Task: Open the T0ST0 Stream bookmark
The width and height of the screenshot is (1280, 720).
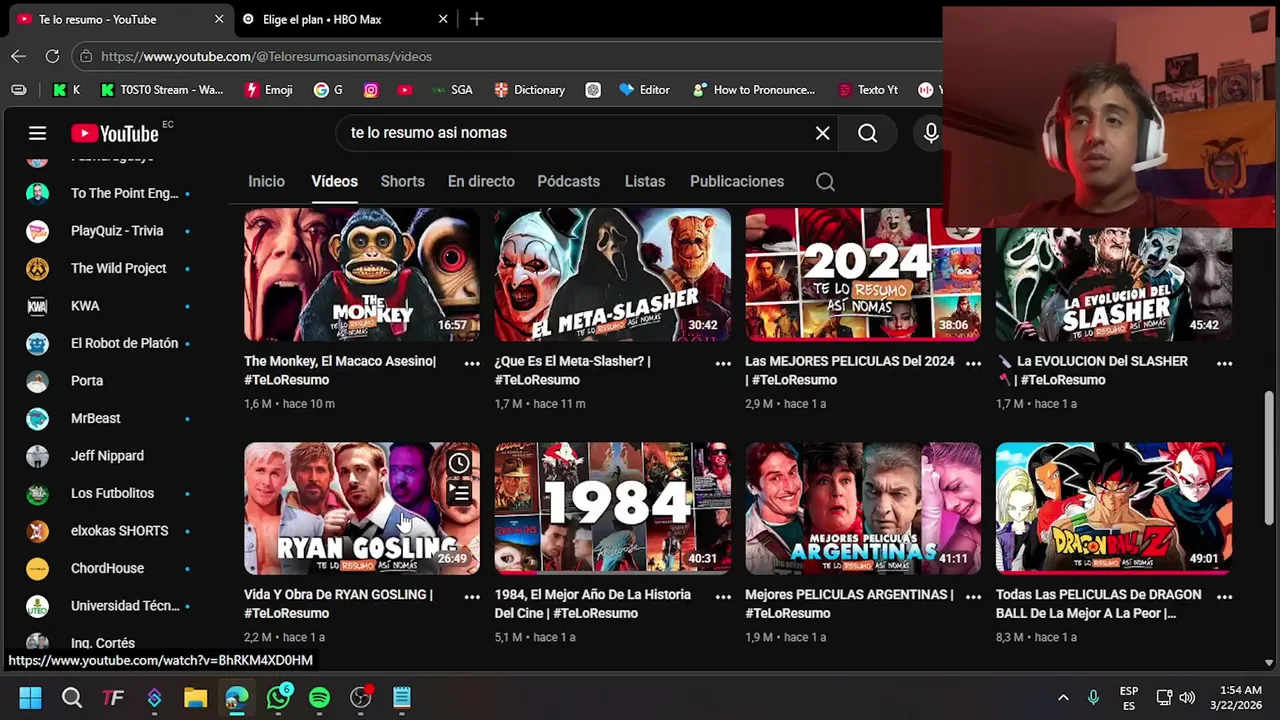Action: click(162, 90)
